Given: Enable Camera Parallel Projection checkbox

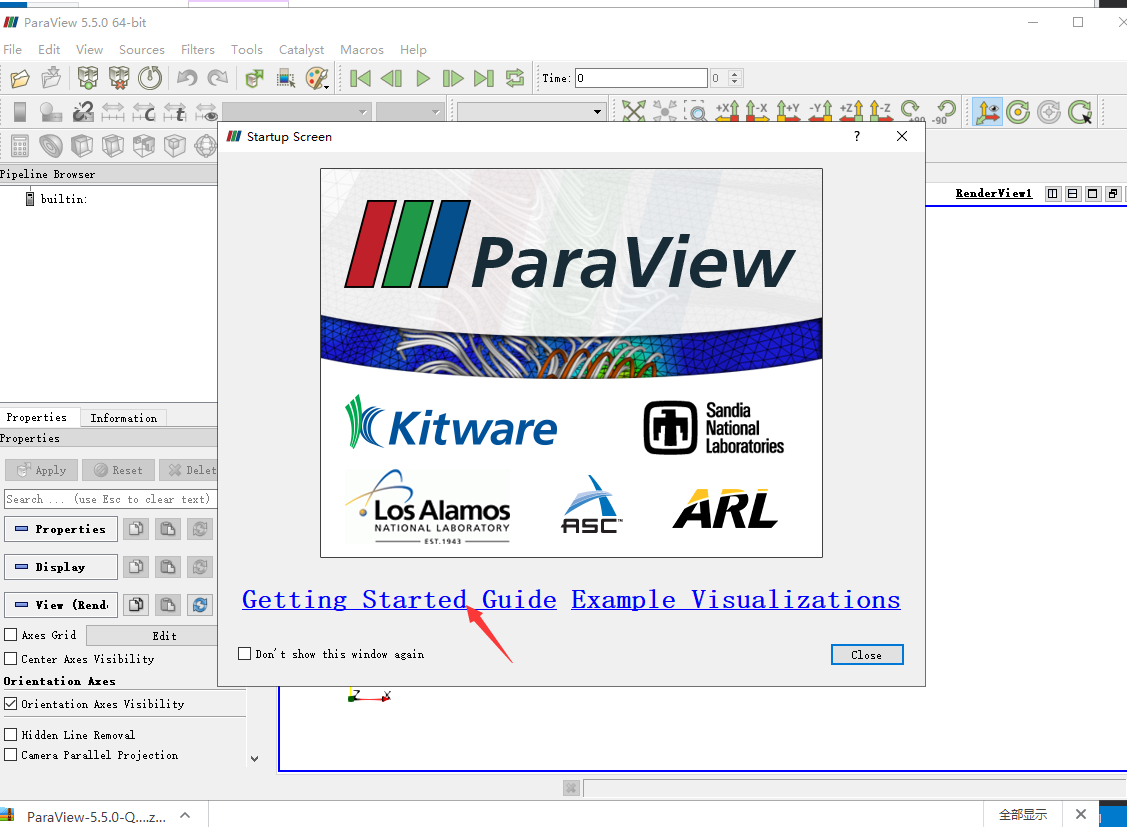Looking at the screenshot, I should point(11,754).
